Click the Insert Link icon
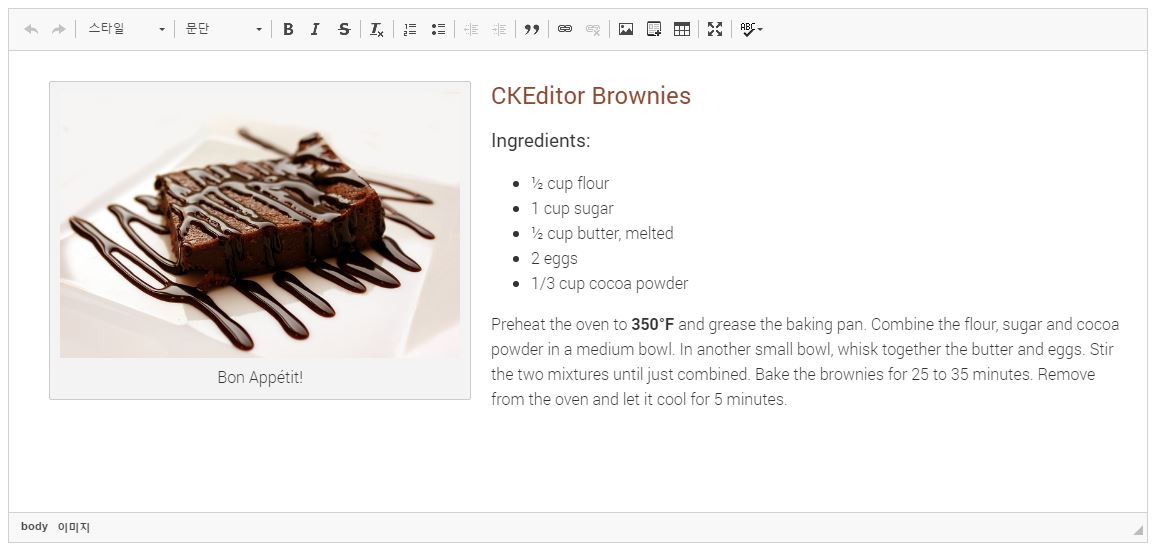The image size is (1153, 553). click(x=565, y=29)
